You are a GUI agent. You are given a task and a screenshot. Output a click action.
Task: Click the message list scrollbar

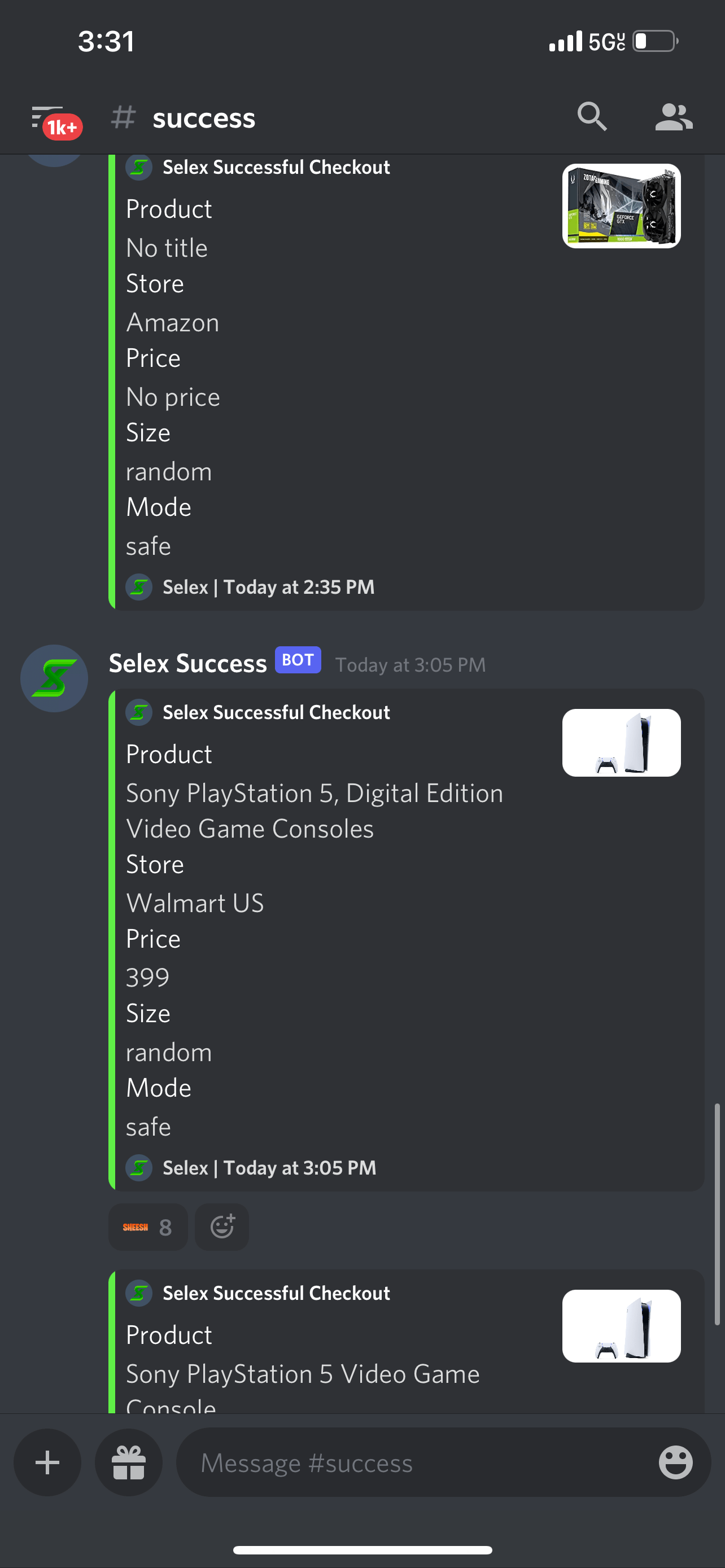tap(717, 1214)
